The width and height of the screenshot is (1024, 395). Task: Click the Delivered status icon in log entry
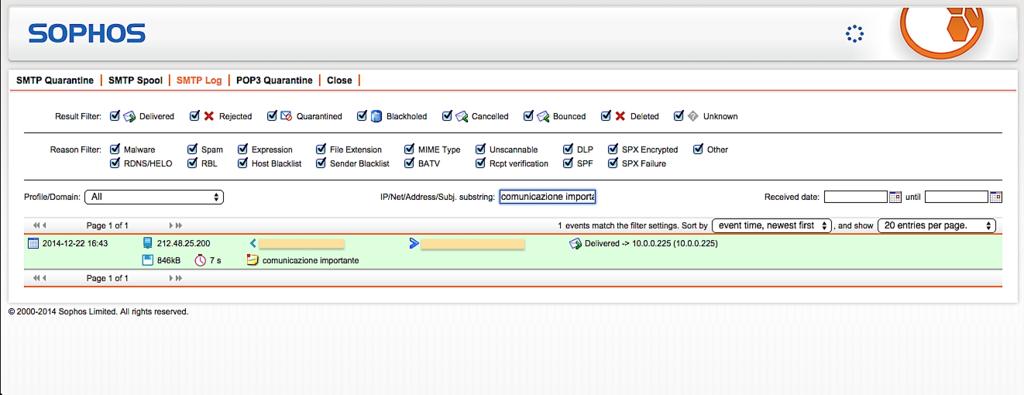pos(575,244)
